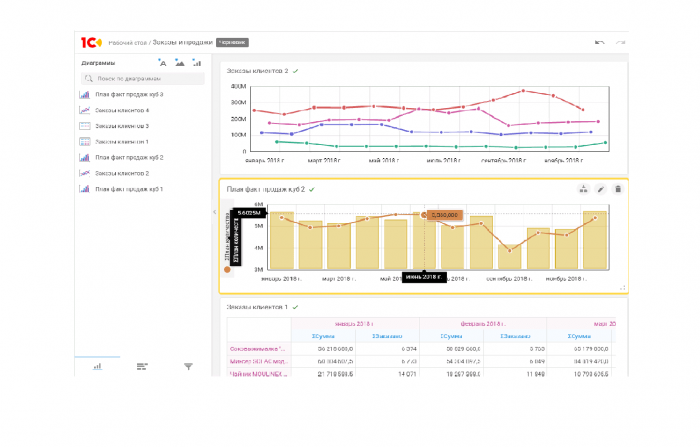Select 'Заказы клиентов 4' in the list
700x447 pixels.
[x=122, y=110]
